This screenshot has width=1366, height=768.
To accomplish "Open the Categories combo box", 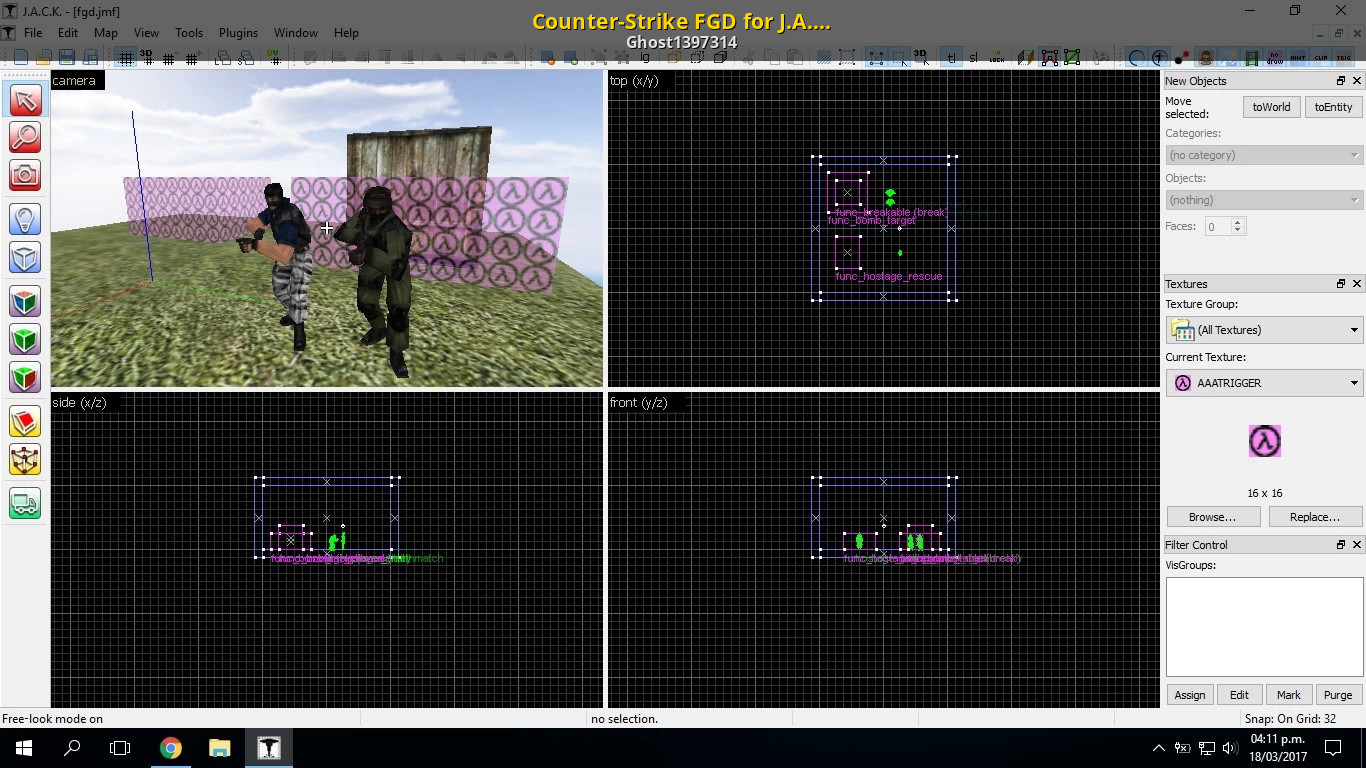I will [x=1264, y=155].
